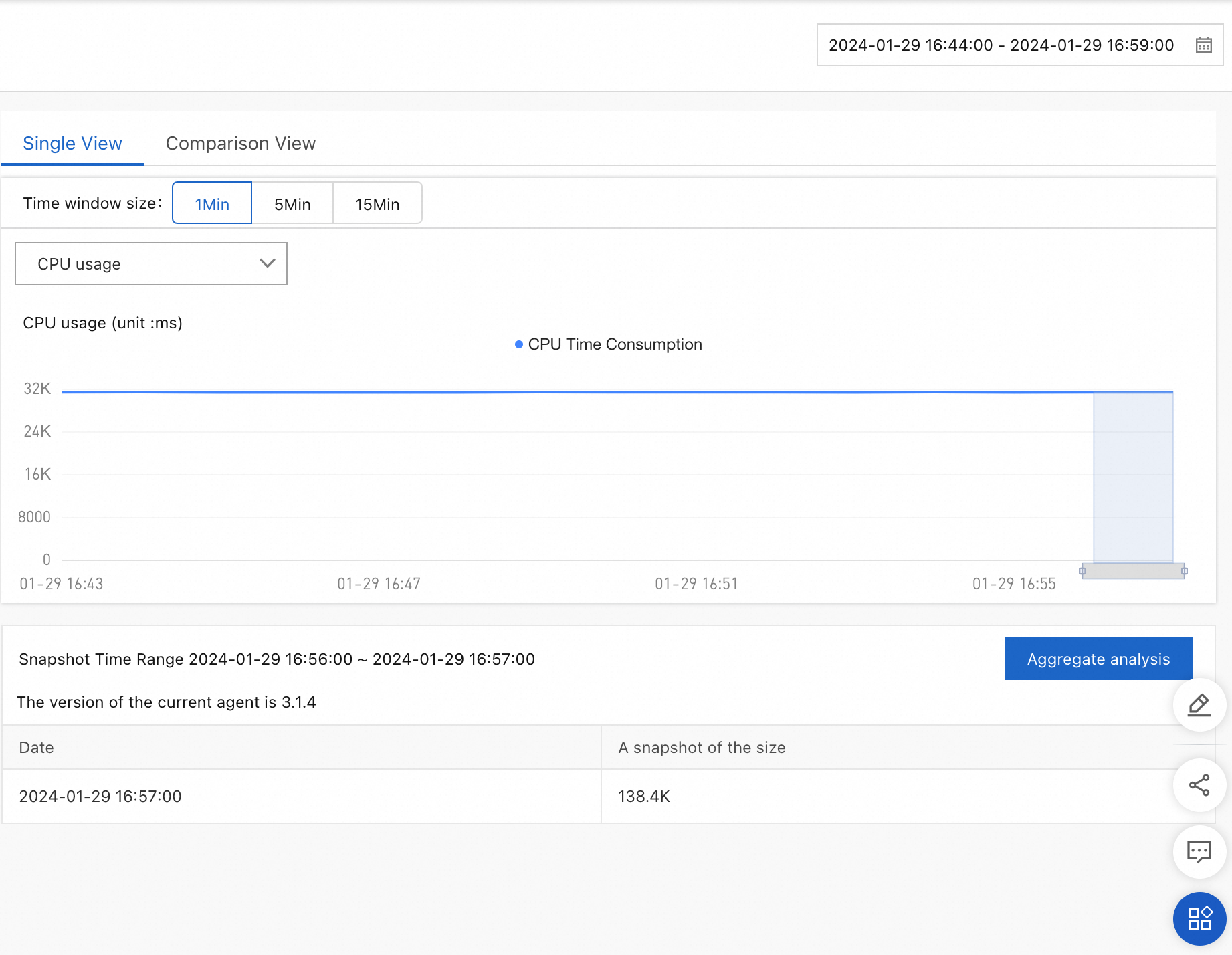Click the highlighted selection area in the chart
The image size is (1232, 955).
tap(1133, 476)
